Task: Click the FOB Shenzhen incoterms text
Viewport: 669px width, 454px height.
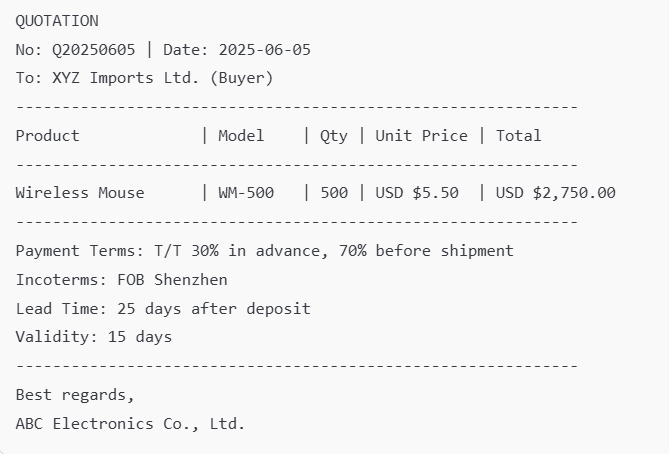Action: click(x=172, y=280)
